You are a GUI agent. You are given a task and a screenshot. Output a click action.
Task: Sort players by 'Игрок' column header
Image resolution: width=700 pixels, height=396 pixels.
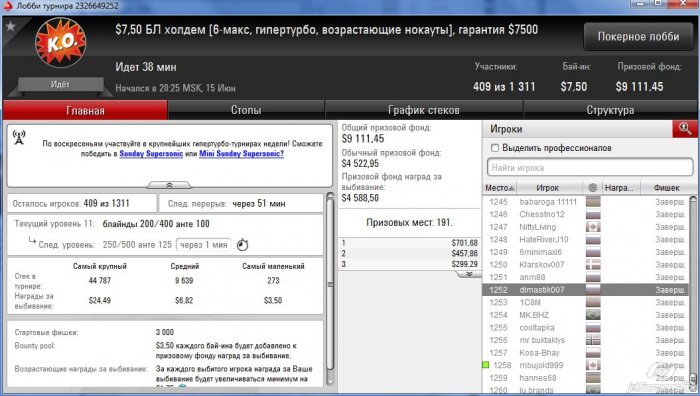(x=548, y=188)
